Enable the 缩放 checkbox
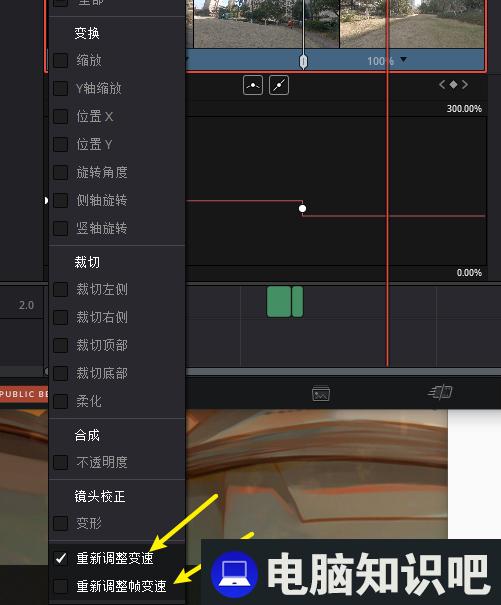Screen dimensions: 501x605 [61, 60]
